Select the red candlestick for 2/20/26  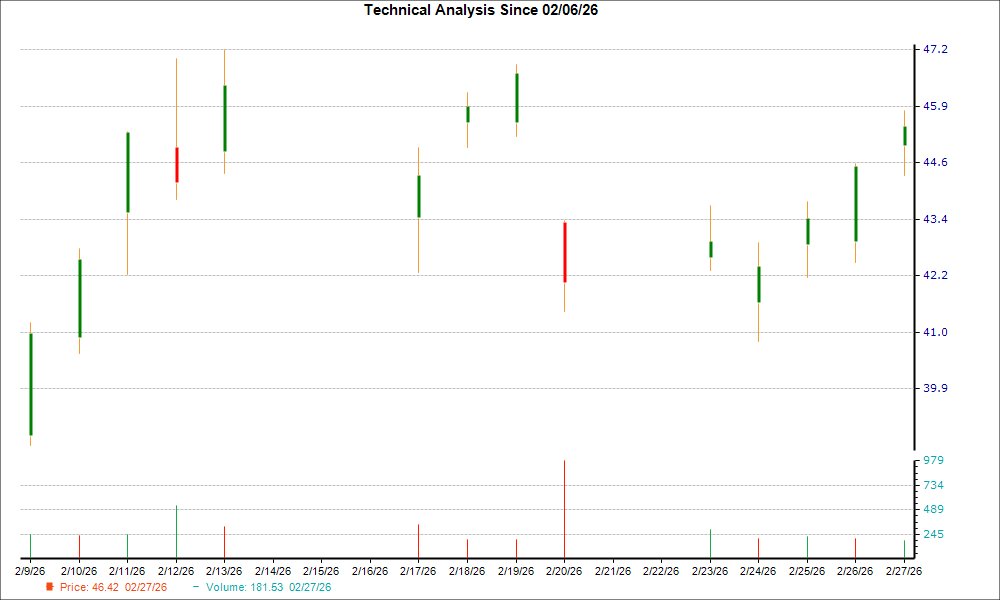567,250
